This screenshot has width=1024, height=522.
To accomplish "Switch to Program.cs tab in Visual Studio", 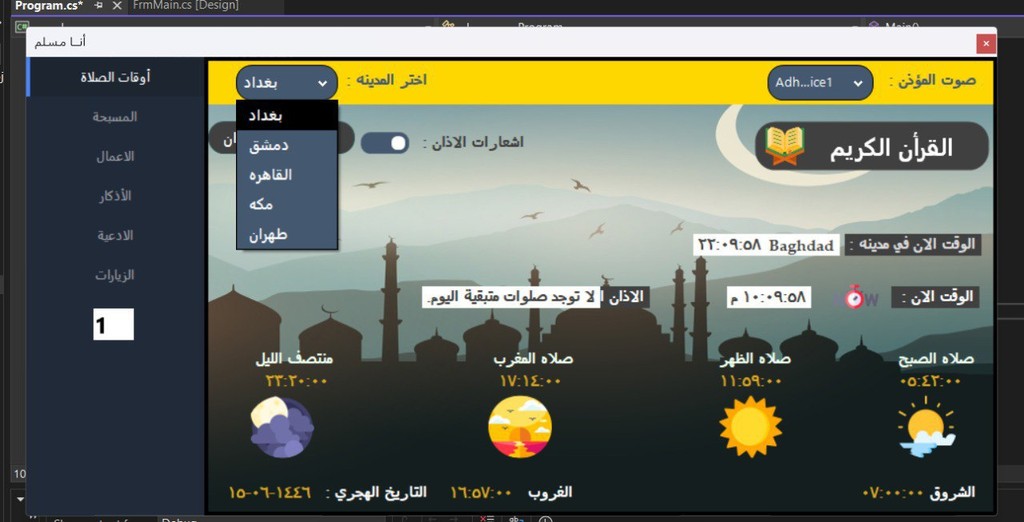I will tap(49, 5).
